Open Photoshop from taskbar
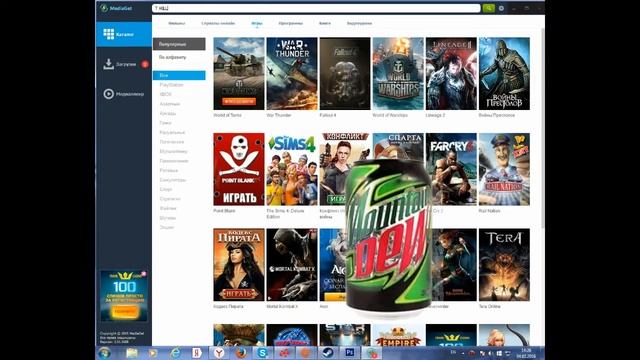 [350, 353]
